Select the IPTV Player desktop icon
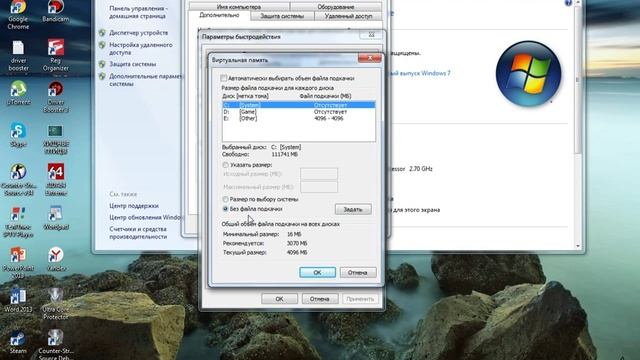This screenshot has width=640, height=360. point(18,222)
